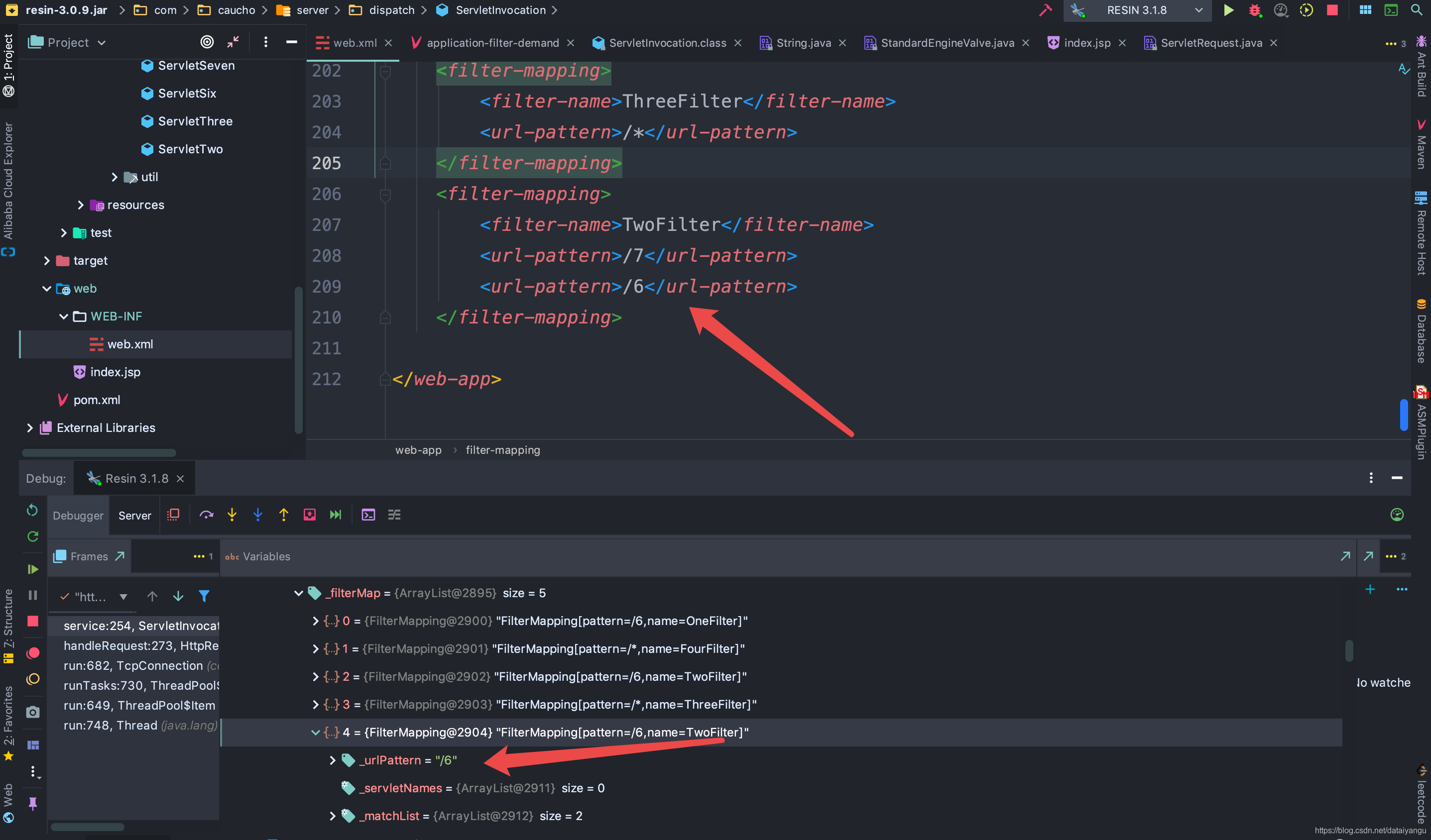Fold the filter-mapping at line 206

pos(385,195)
